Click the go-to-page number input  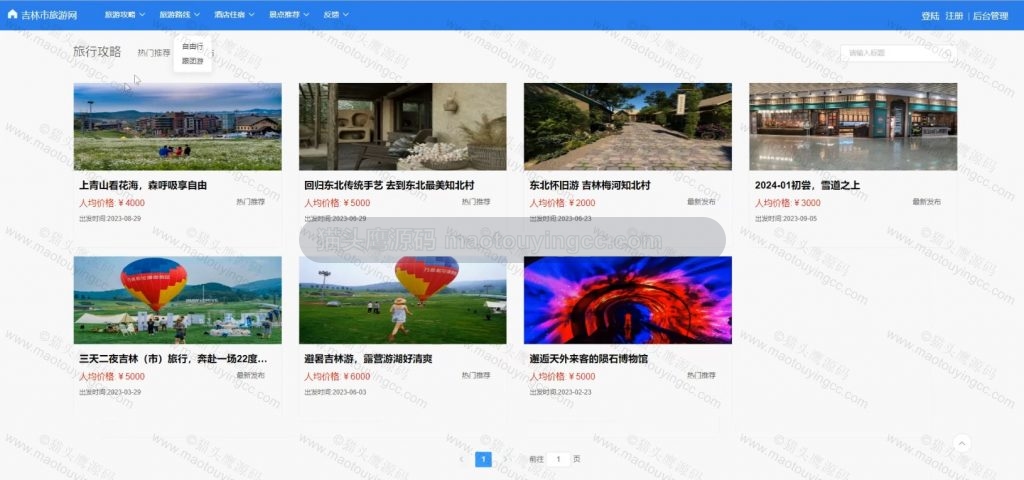[x=558, y=460]
